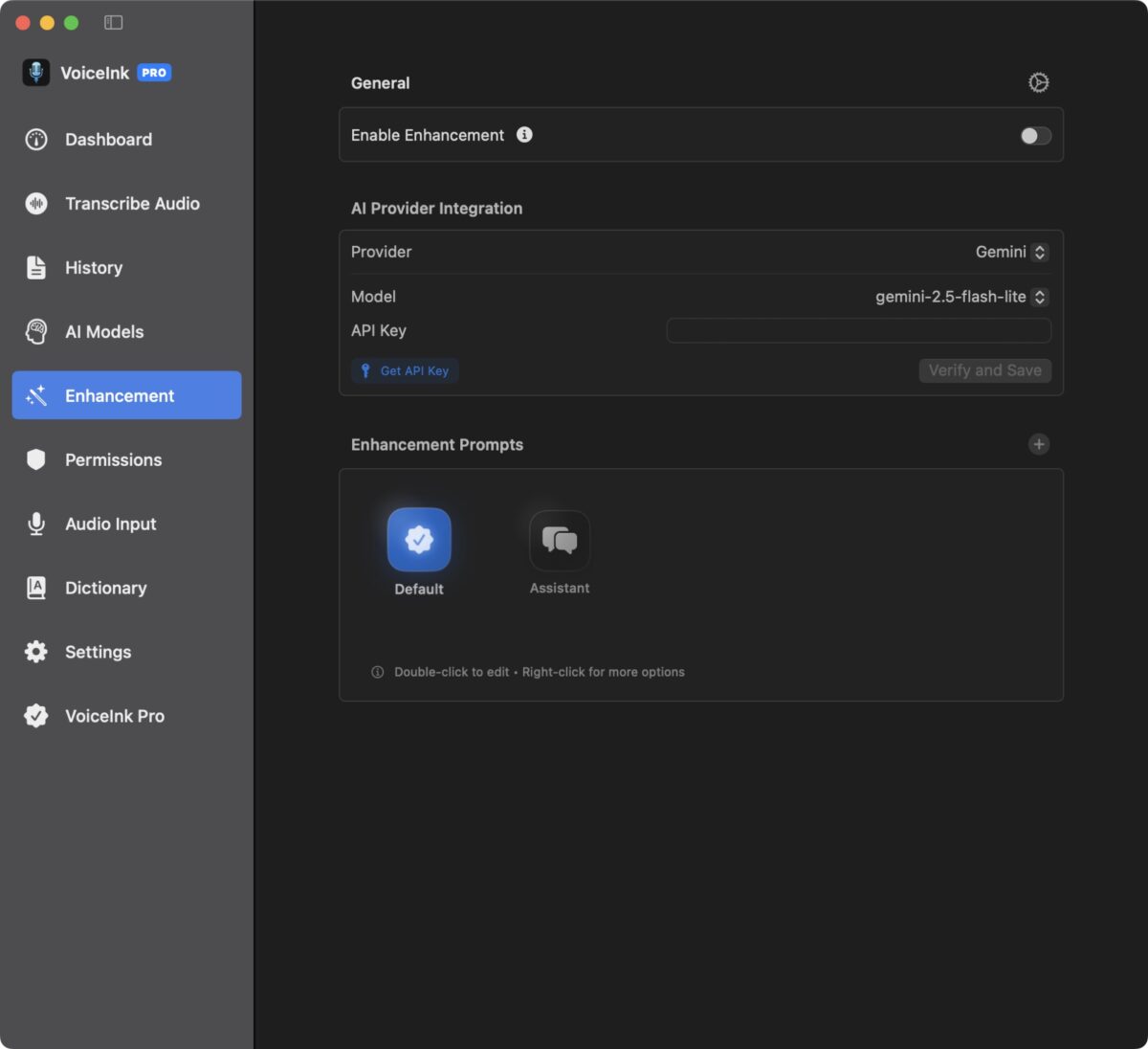Click the info icon beside Double-click hint
Screen dimensions: 1148x1049
point(377,672)
